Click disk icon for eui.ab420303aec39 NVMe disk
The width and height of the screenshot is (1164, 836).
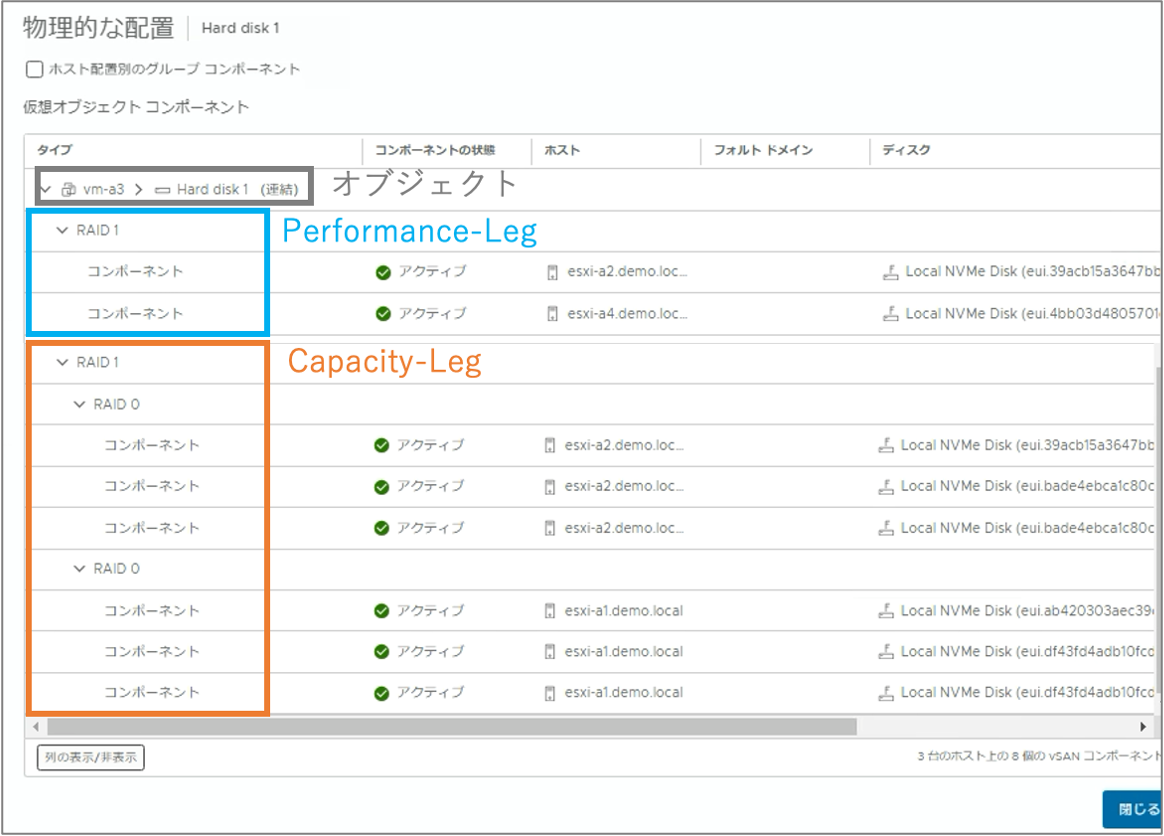(886, 611)
